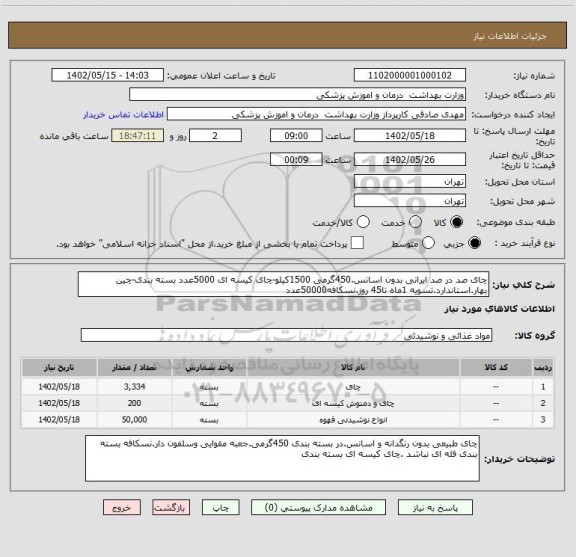Click چای و دمنوش کیسه ای row cell
Screen dimensions: 576x557
pyautogui.click(x=353, y=403)
